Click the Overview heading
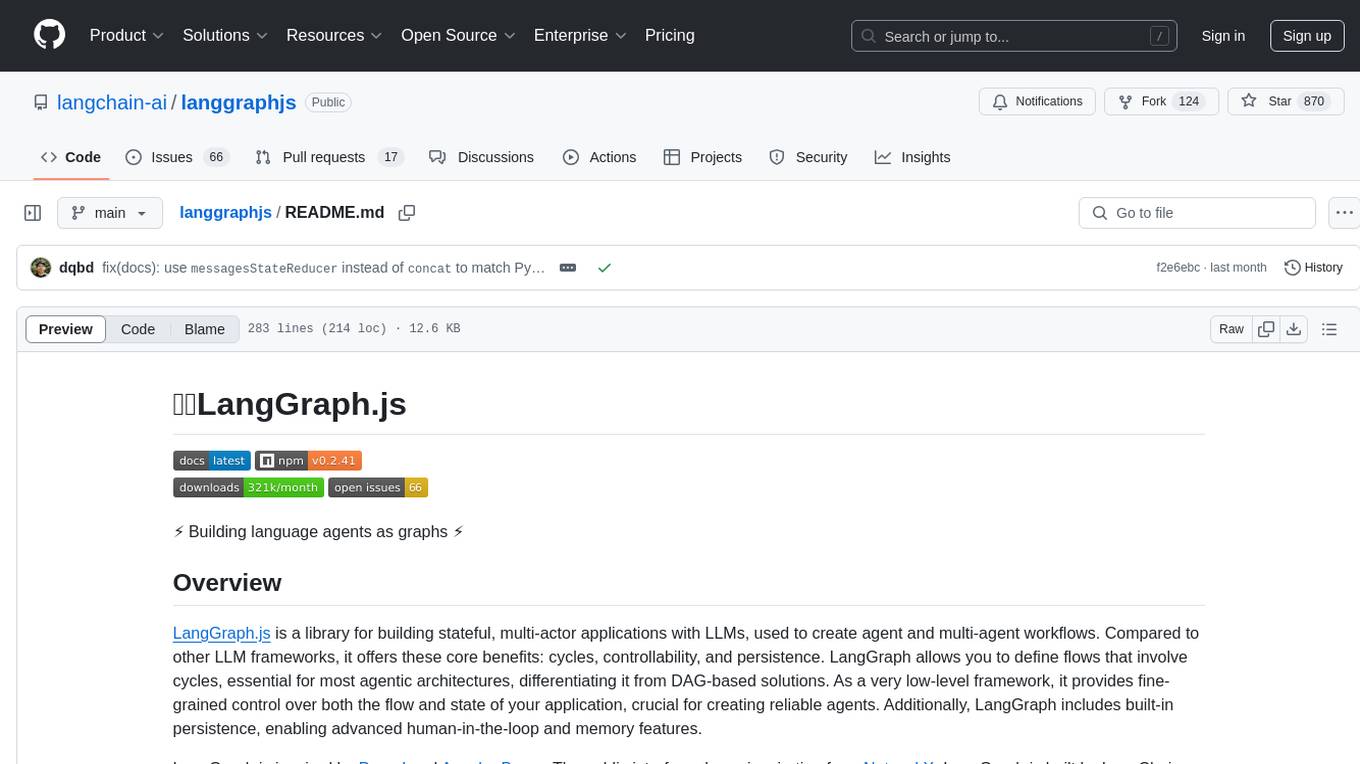 pos(227,582)
